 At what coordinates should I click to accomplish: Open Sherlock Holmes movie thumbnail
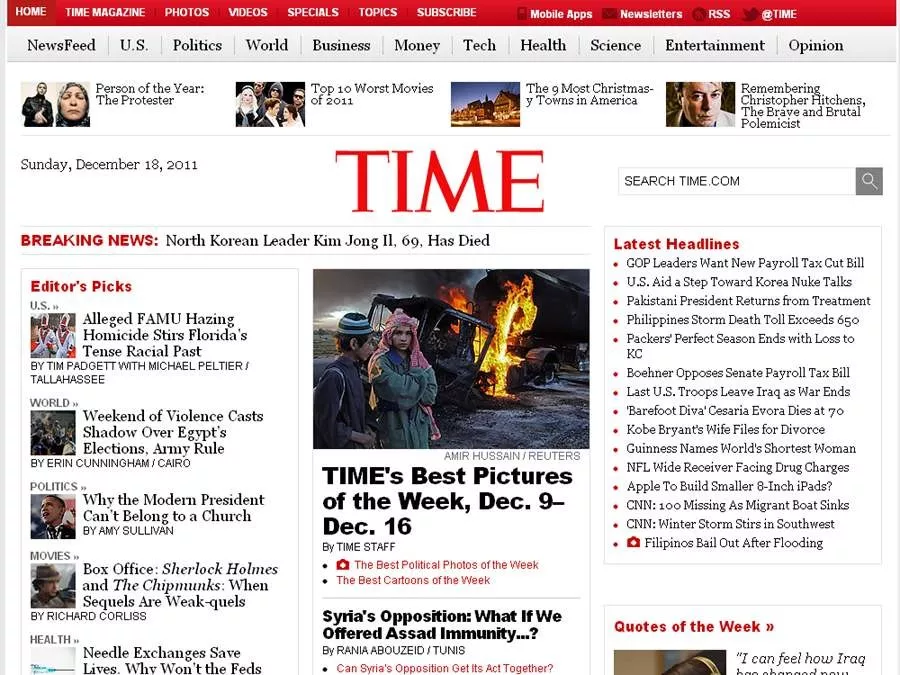click(53, 586)
